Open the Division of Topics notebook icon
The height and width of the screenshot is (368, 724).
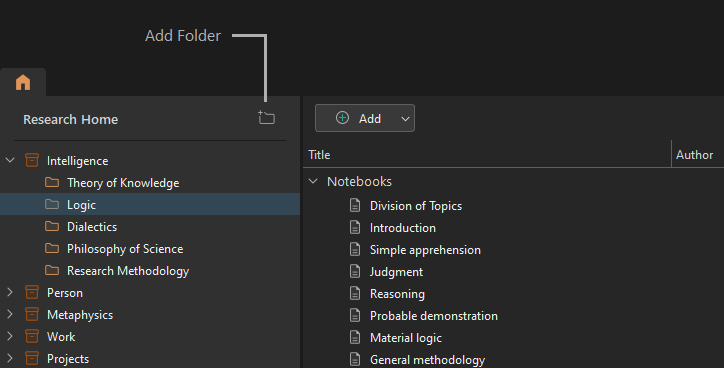pos(355,205)
